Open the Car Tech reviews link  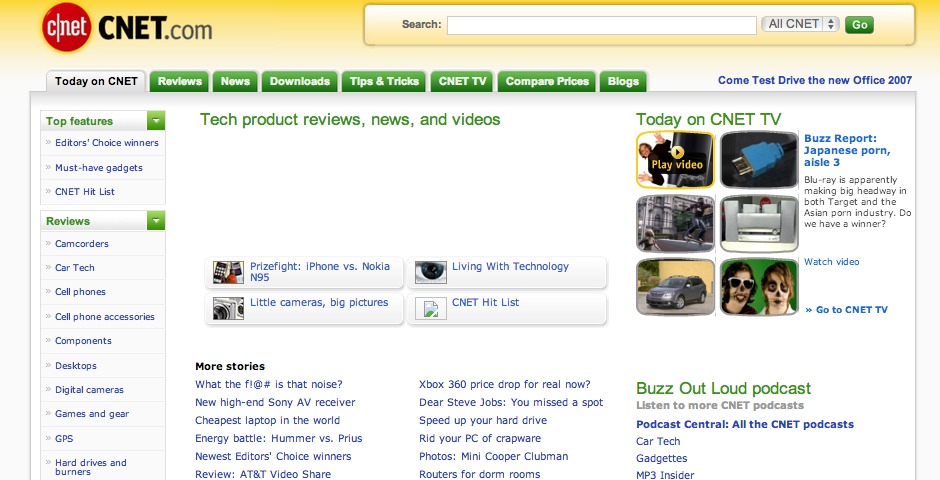point(74,268)
